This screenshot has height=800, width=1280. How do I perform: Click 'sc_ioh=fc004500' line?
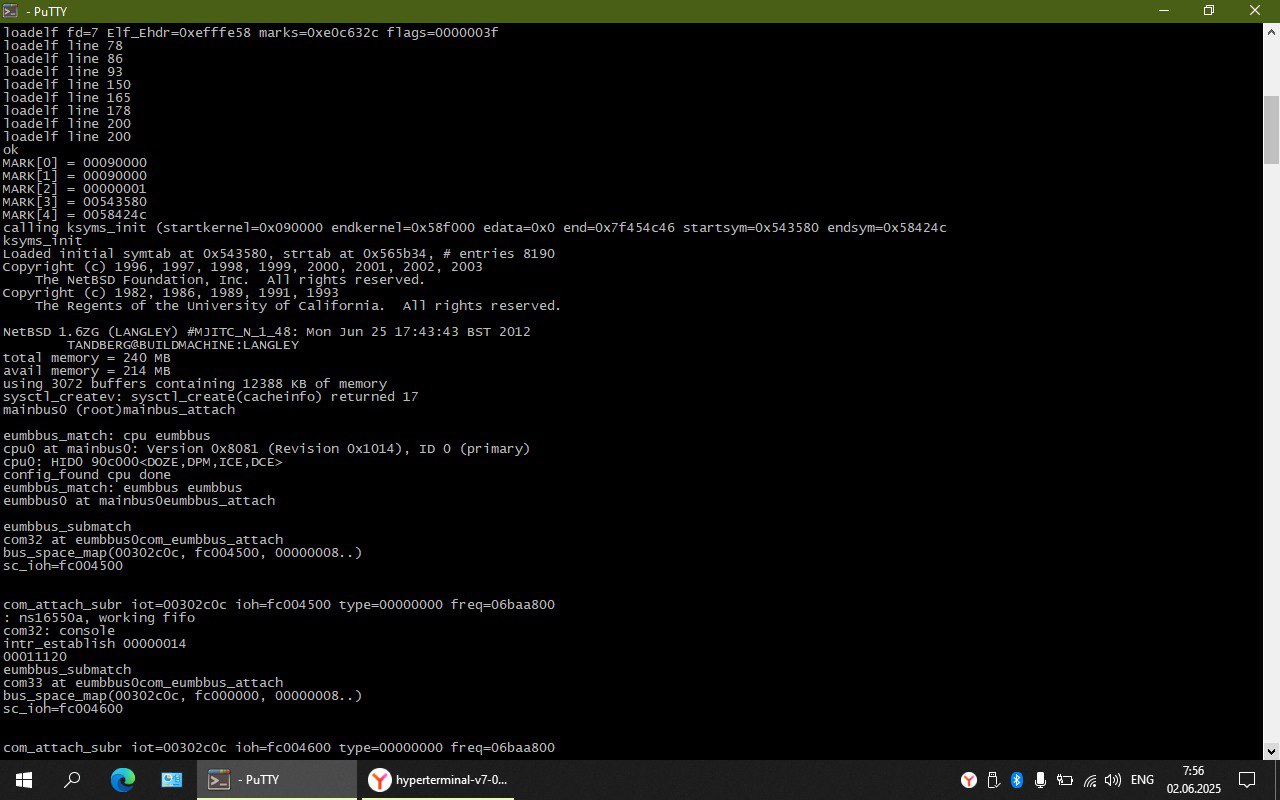[x=63, y=566]
